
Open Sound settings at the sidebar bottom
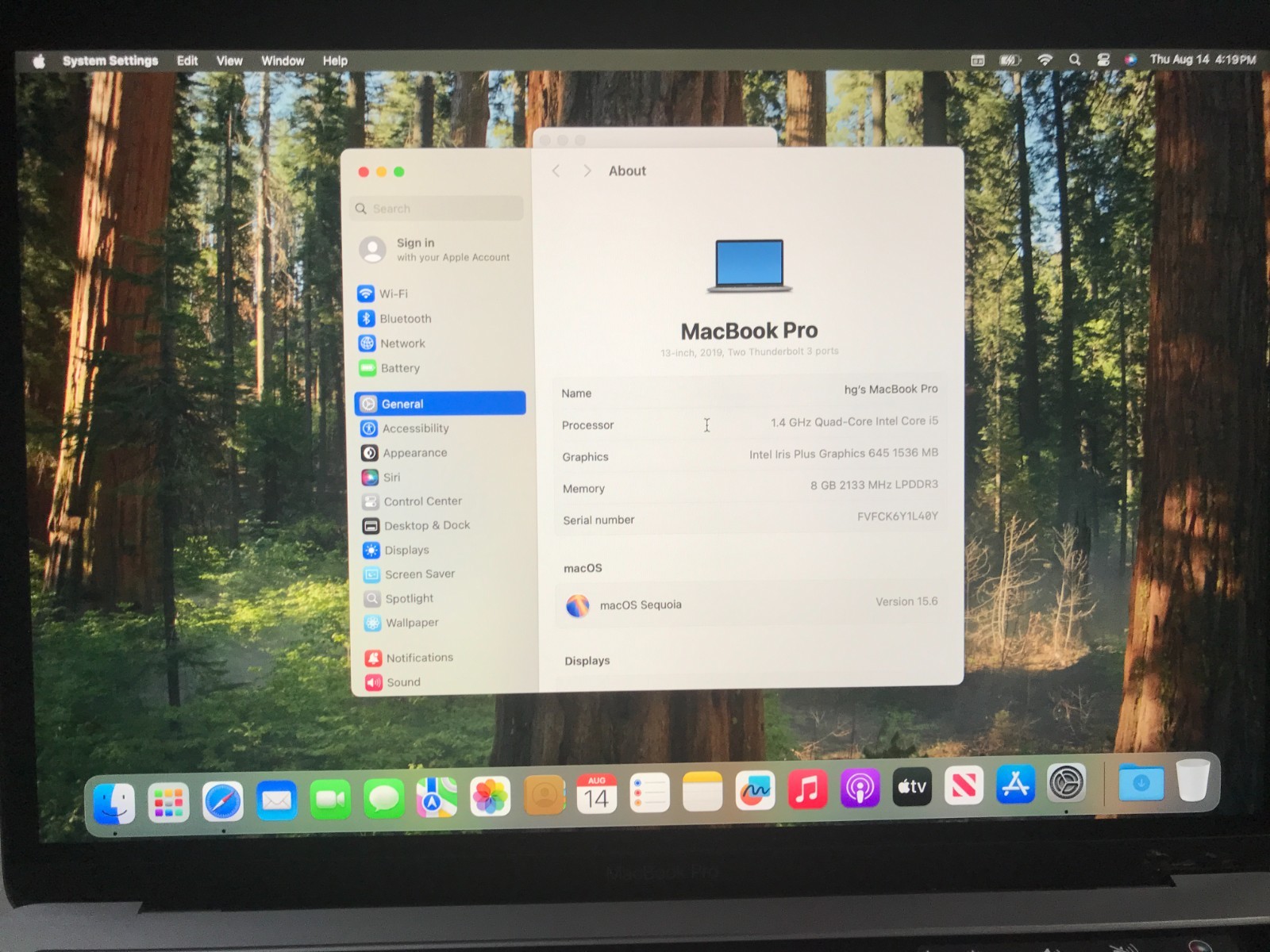pos(403,681)
